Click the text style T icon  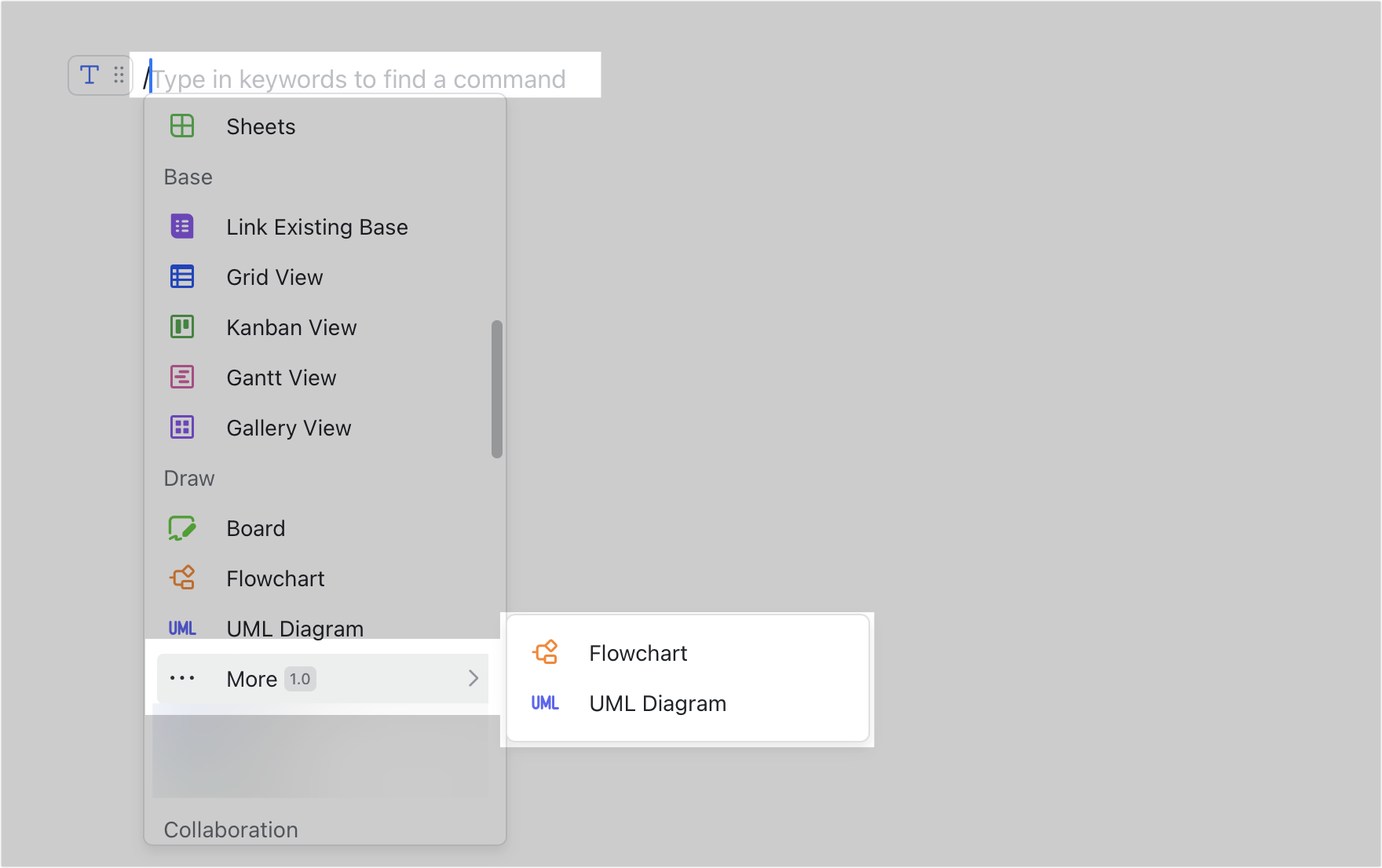(x=89, y=75)
